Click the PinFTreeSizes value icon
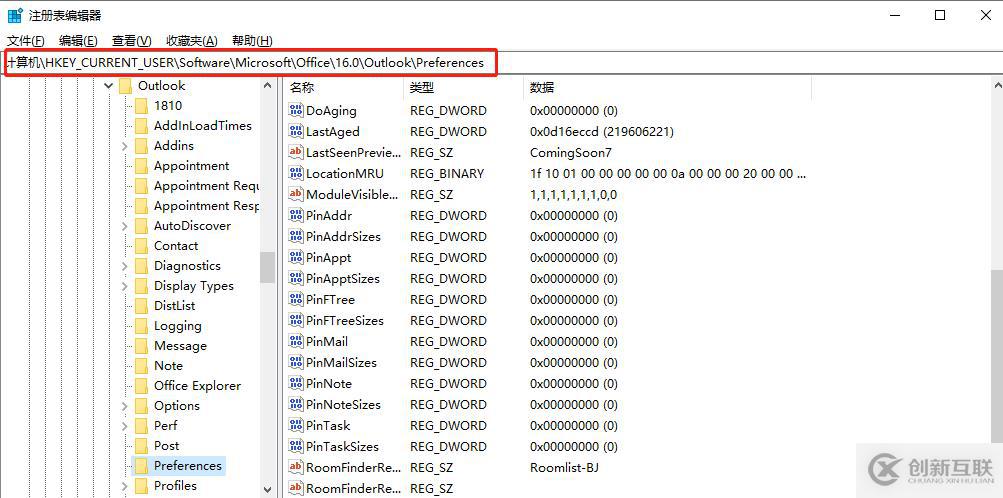 point(296,320)
